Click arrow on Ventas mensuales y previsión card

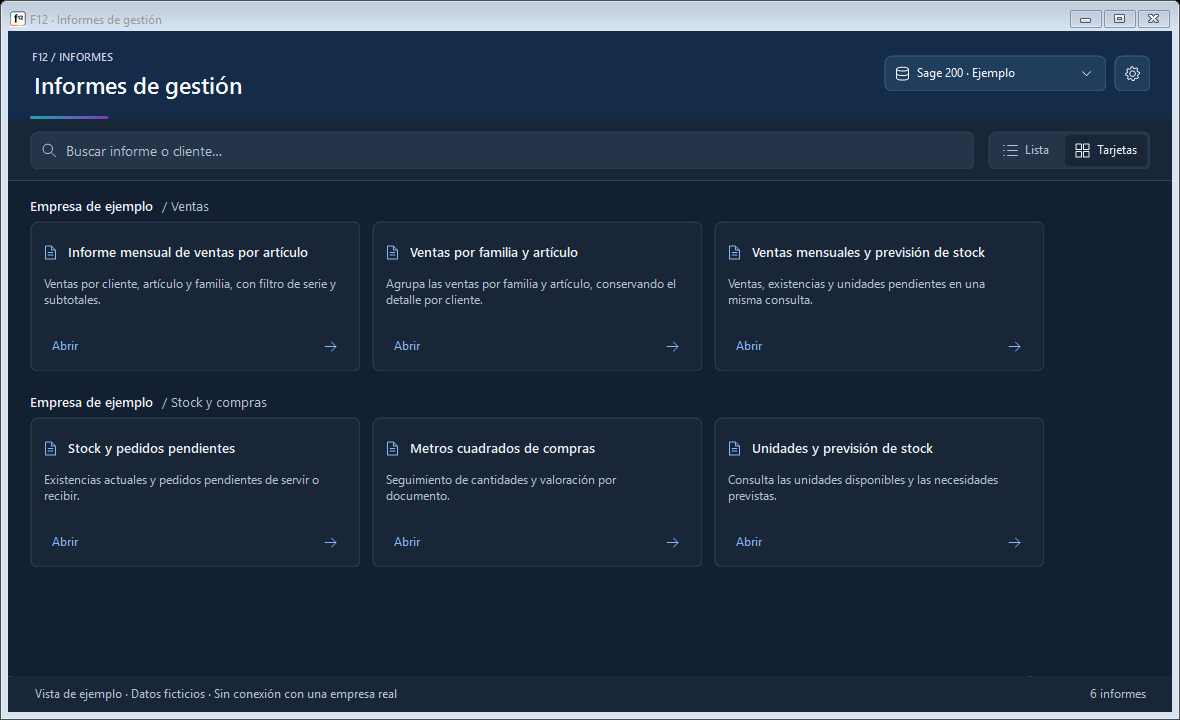tap(1014, 346)
